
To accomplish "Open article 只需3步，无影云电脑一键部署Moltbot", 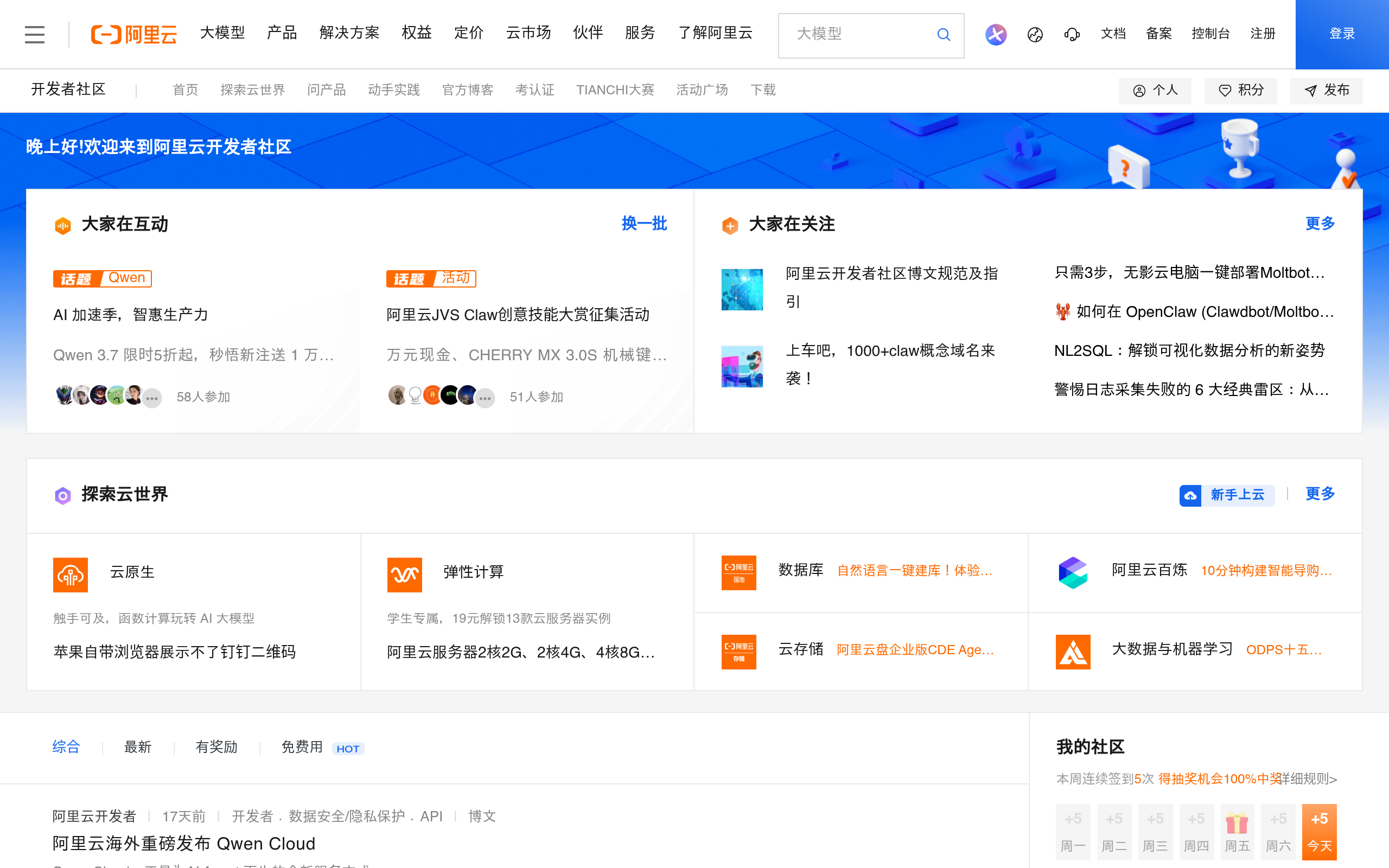I will (1189, 273).
